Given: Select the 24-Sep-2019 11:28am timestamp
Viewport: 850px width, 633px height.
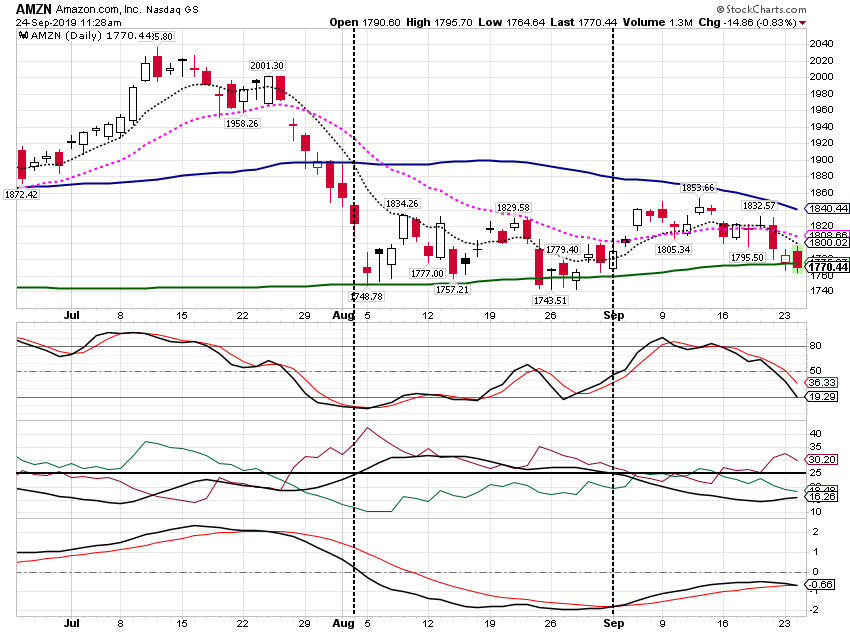Looking at the screenshot, I should 68,23.
